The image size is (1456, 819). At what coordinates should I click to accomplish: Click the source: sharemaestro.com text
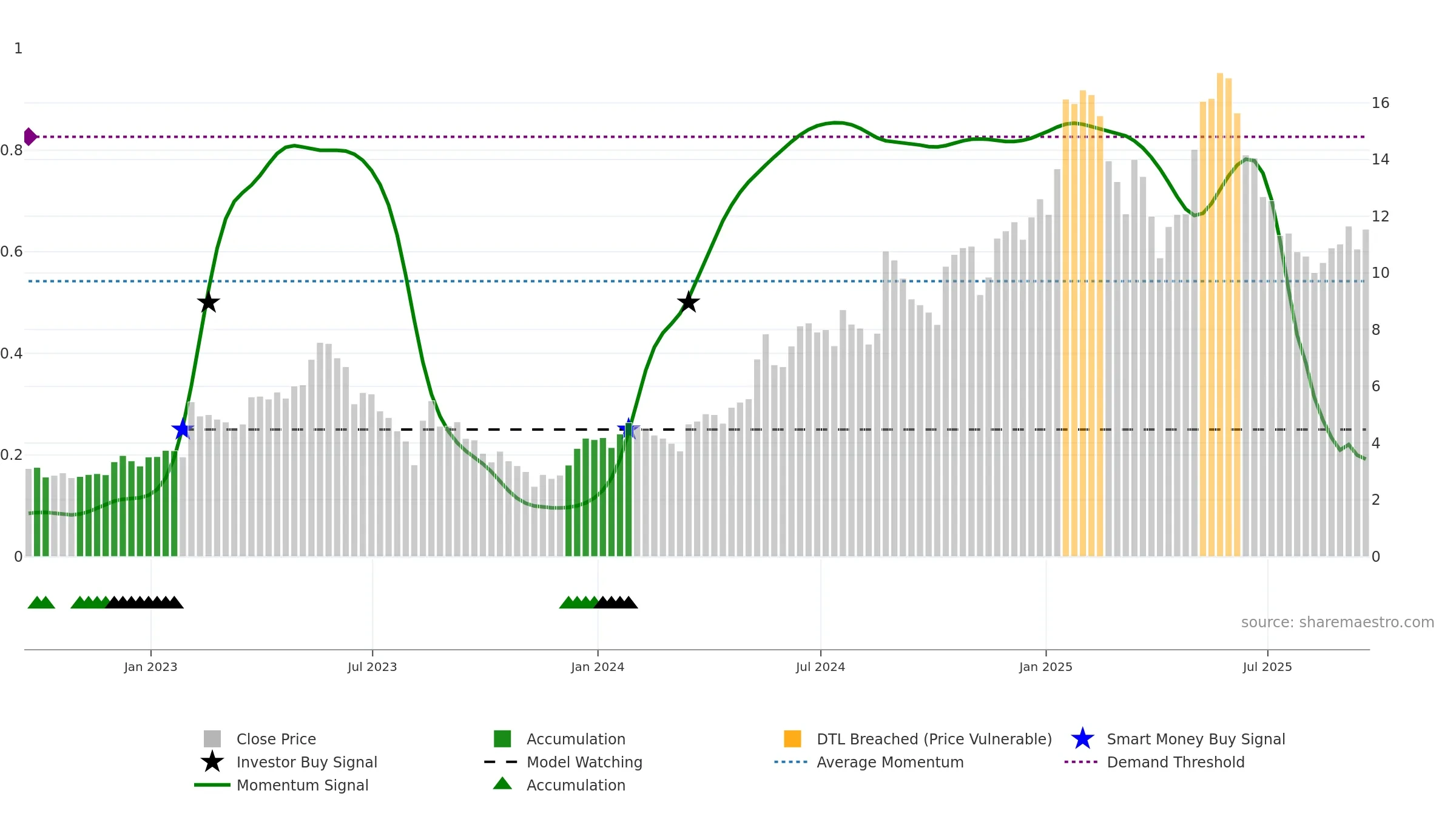(x=1338, y=622)
